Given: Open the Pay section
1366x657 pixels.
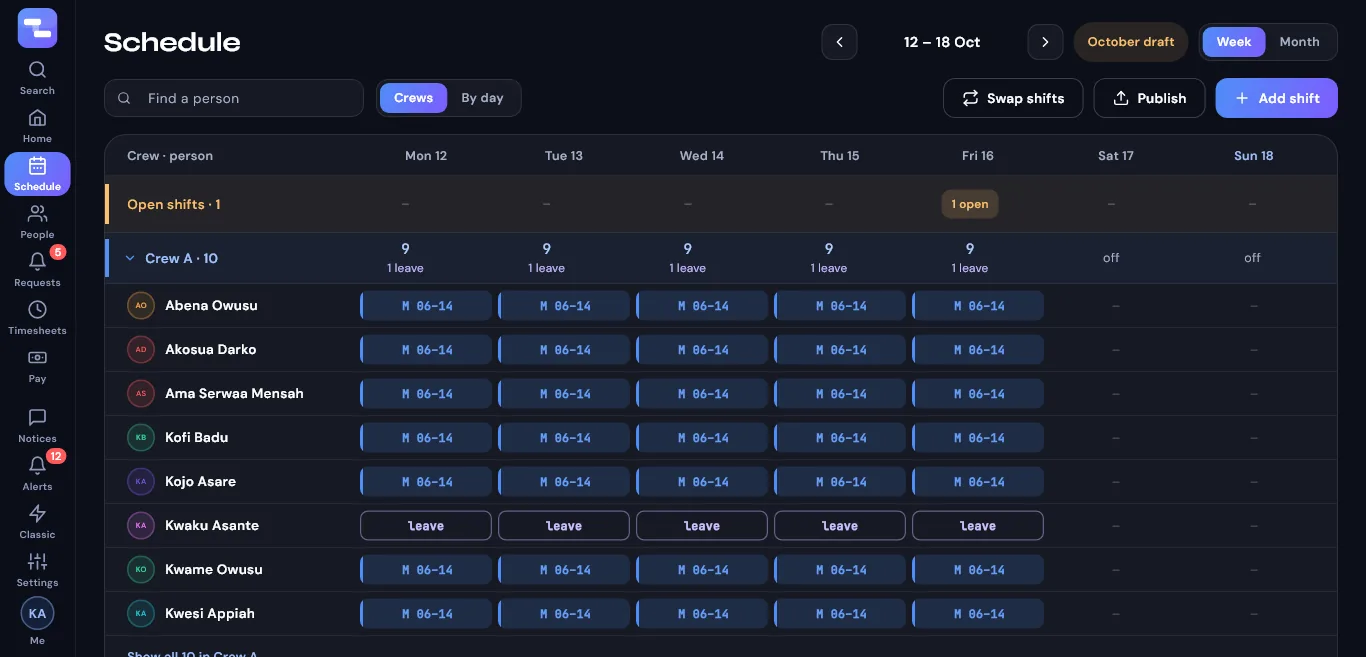Looking at the screenshot, I should (x=37, y=366).
